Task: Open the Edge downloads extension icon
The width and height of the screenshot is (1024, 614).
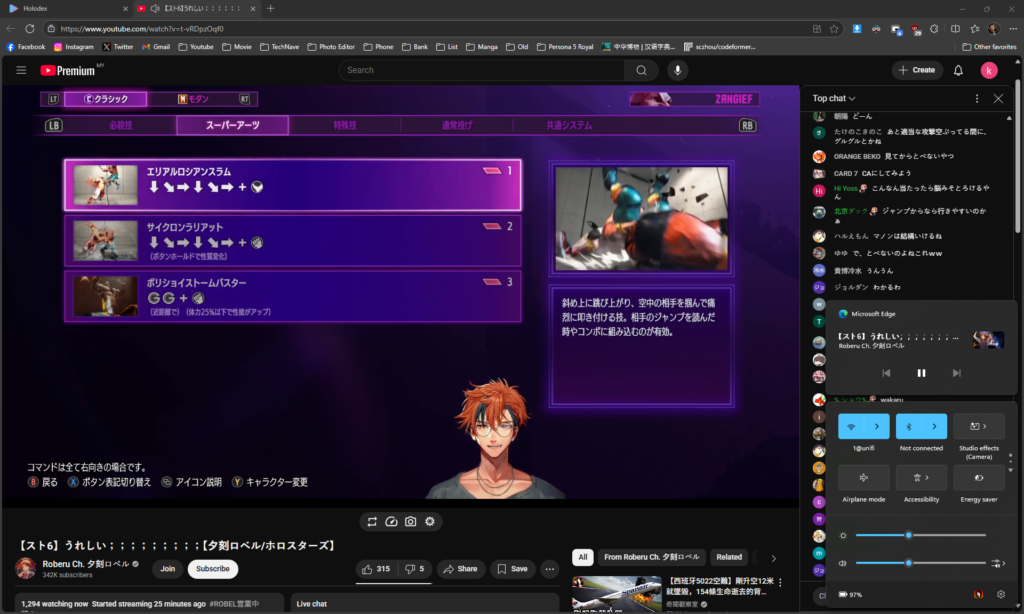Action: (x=857, y=29)
